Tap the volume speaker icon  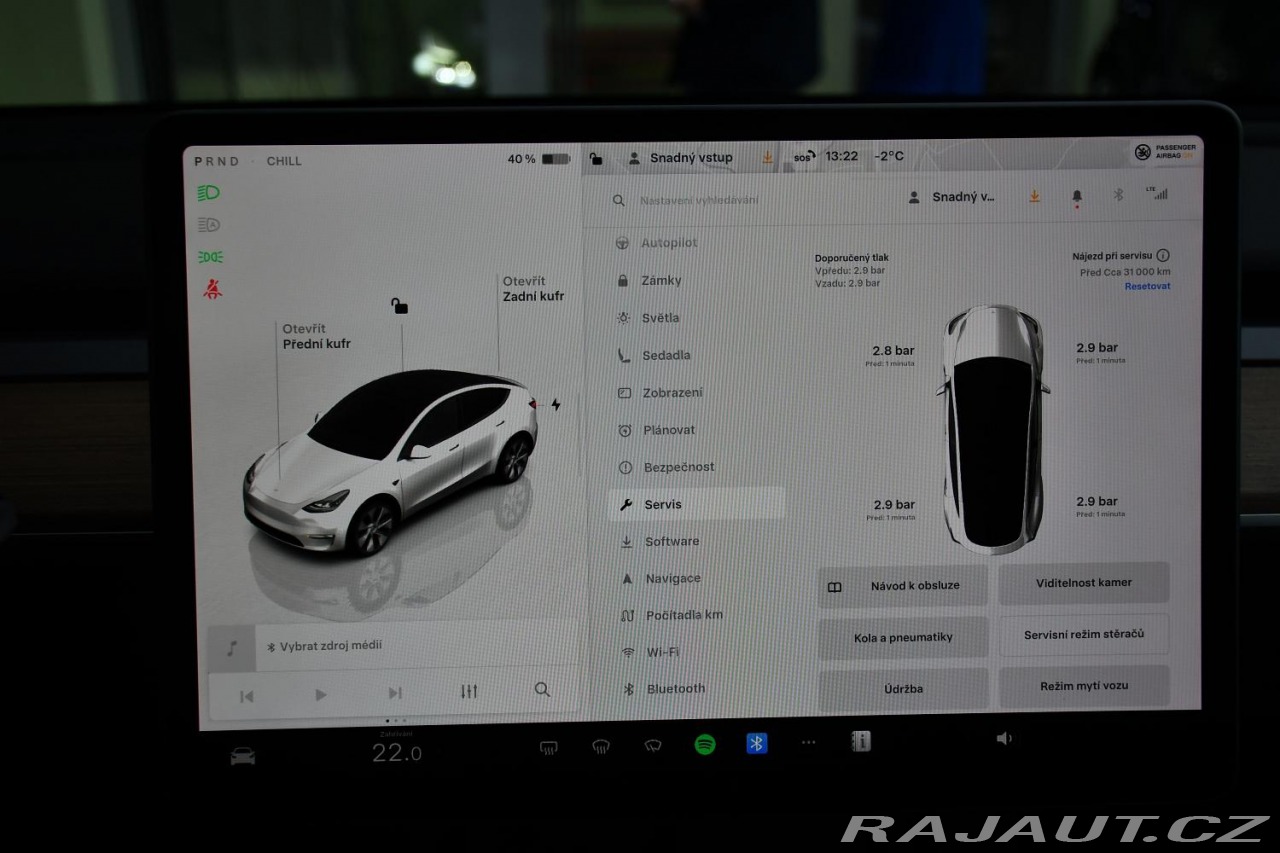pos(1004,739)
